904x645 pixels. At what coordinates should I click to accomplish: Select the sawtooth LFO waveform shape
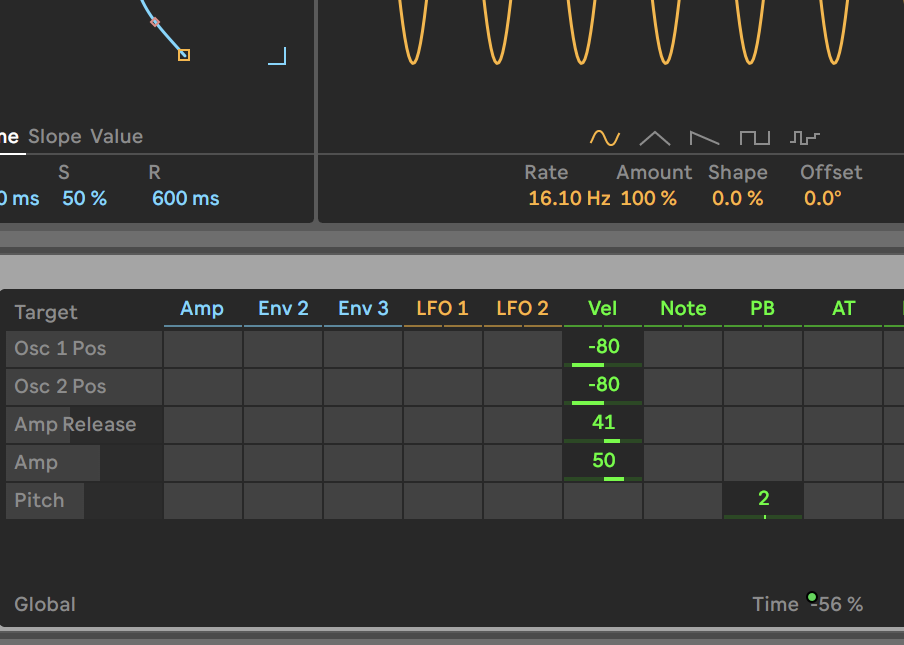point(705,138)
